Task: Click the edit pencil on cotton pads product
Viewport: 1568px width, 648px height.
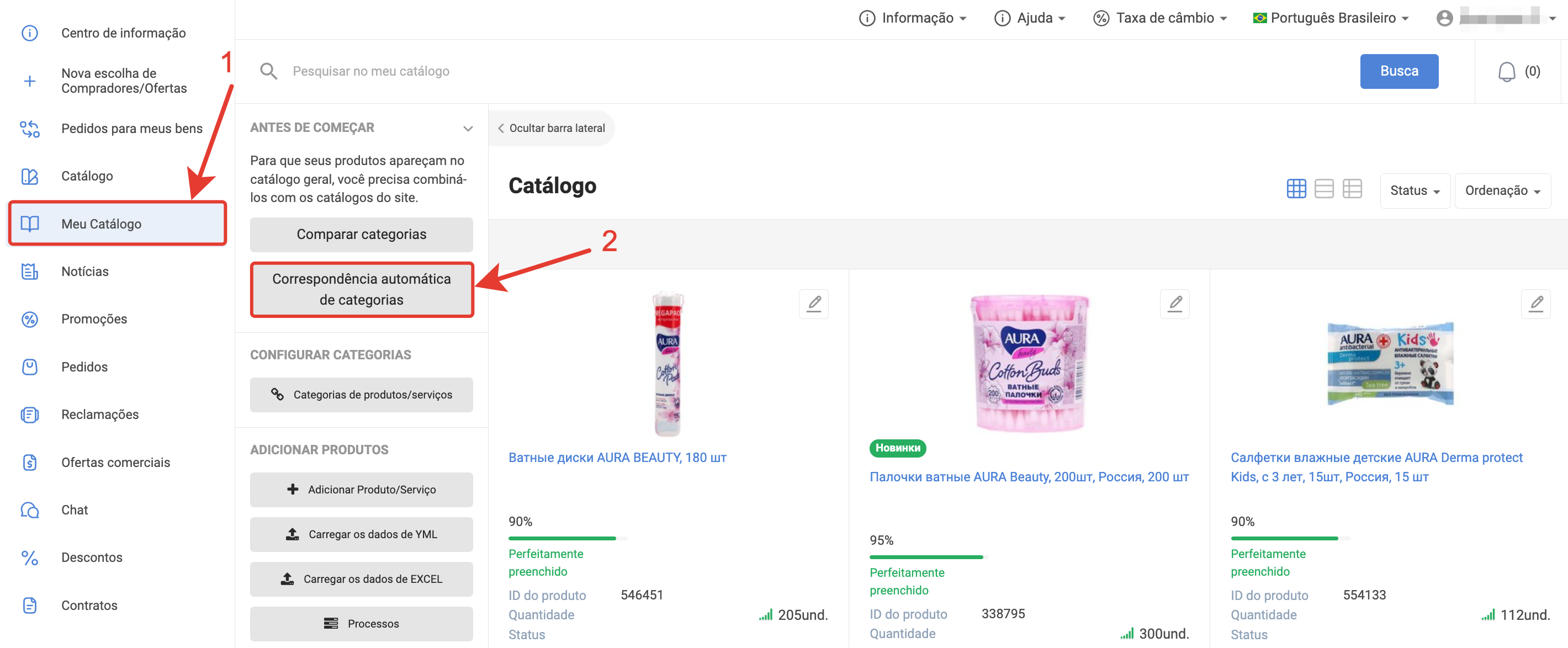Action: click(x=813, y=304)
